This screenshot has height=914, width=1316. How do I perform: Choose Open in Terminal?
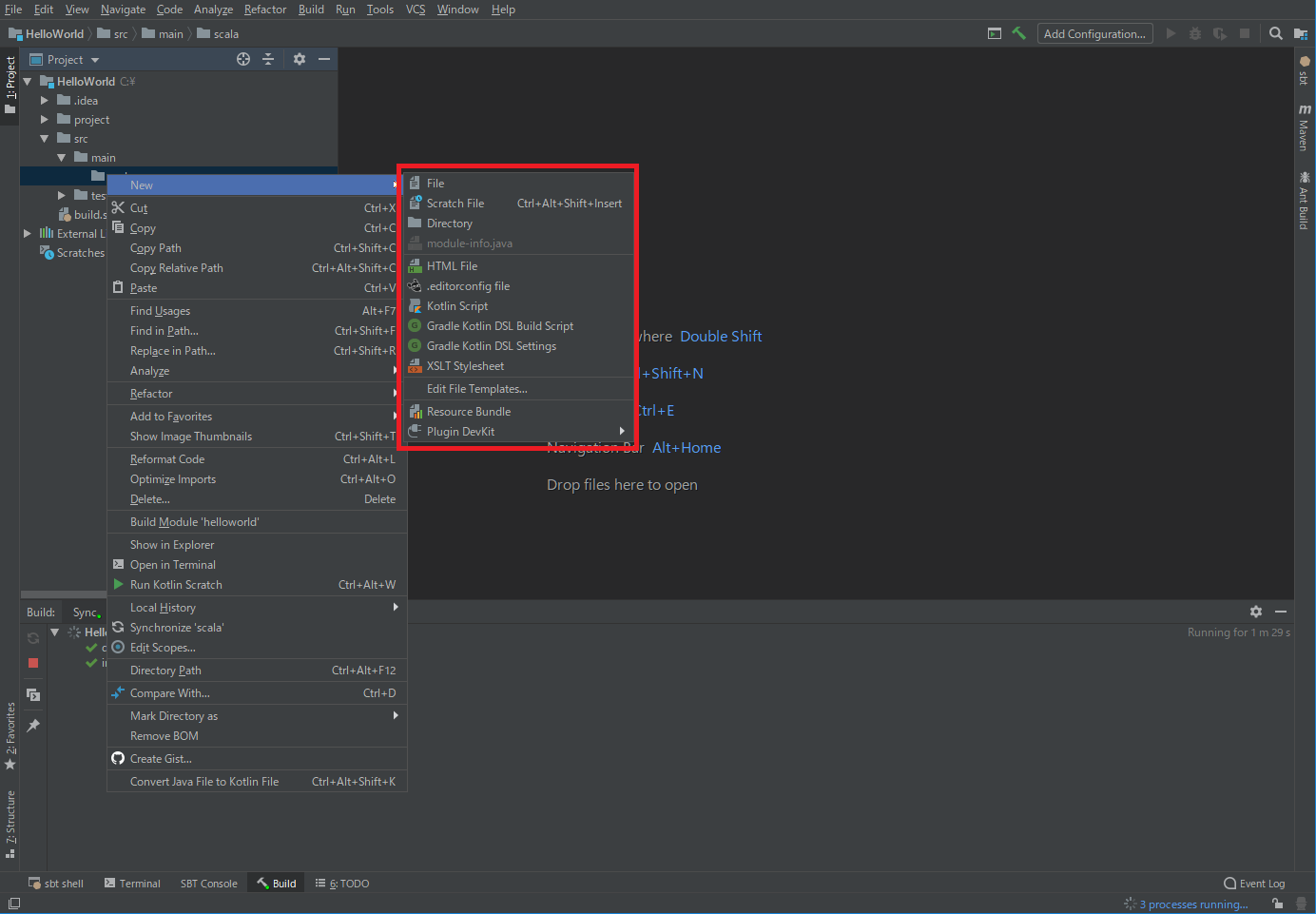pyautogui.click(x=257, y=565)
